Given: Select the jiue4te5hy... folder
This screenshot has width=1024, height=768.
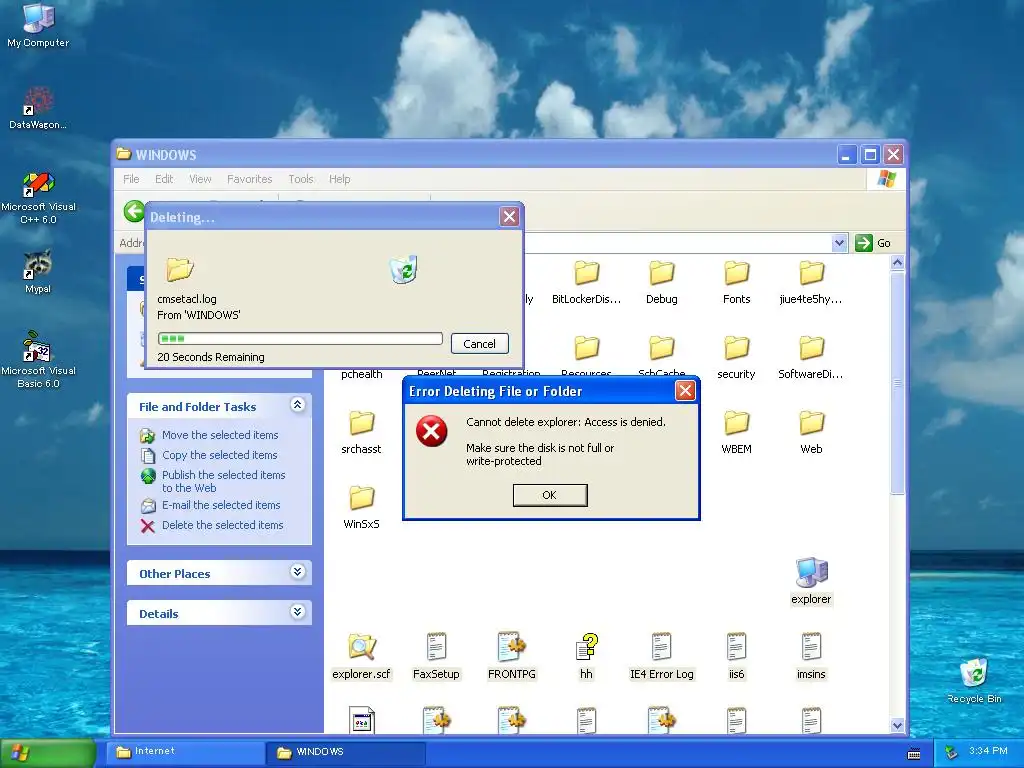Looking at the screenshot, I should (x=811, y=283).
